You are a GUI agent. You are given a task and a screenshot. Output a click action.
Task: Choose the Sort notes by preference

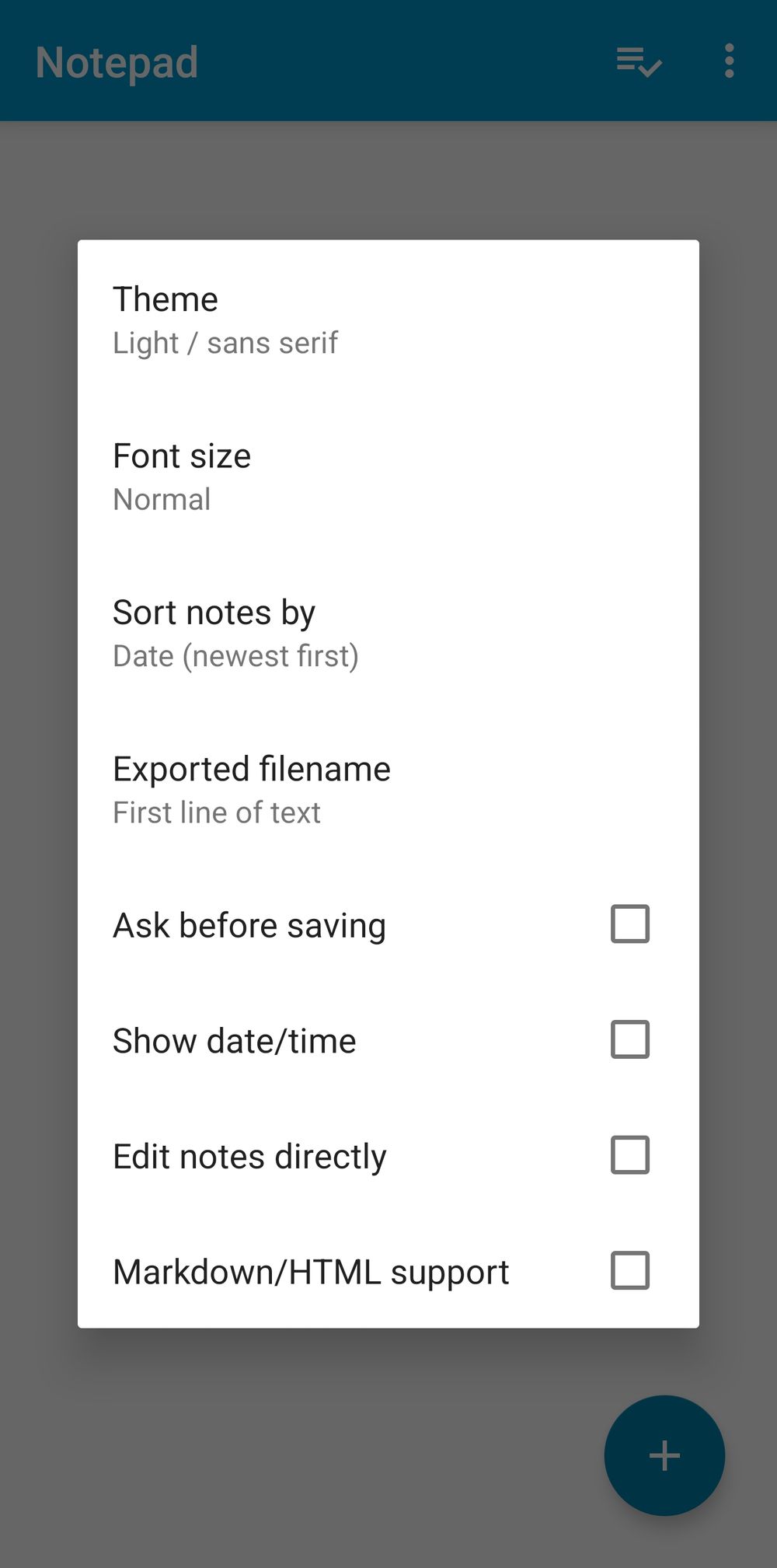pyautogui.click(x=214, y=613)
